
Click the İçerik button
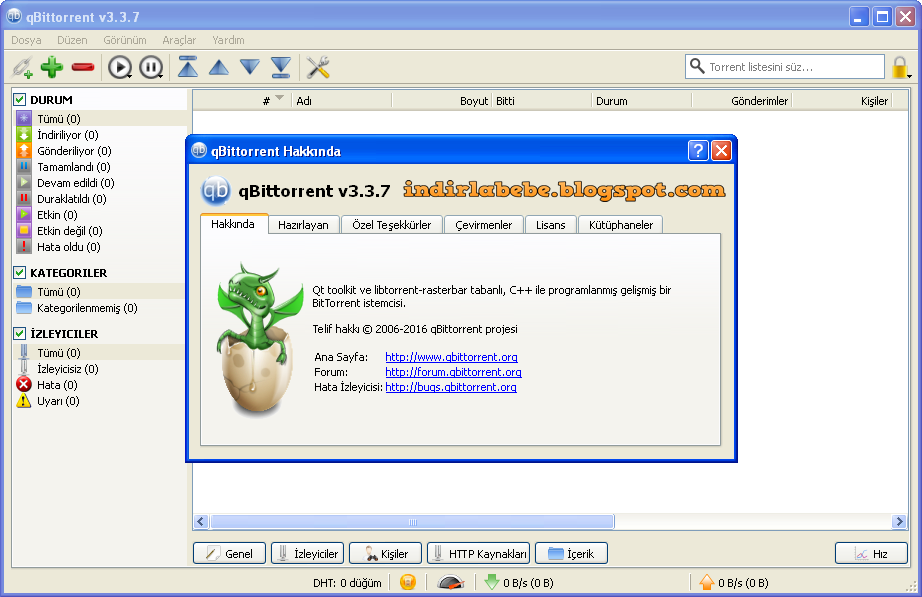click(x=571, y=553)
